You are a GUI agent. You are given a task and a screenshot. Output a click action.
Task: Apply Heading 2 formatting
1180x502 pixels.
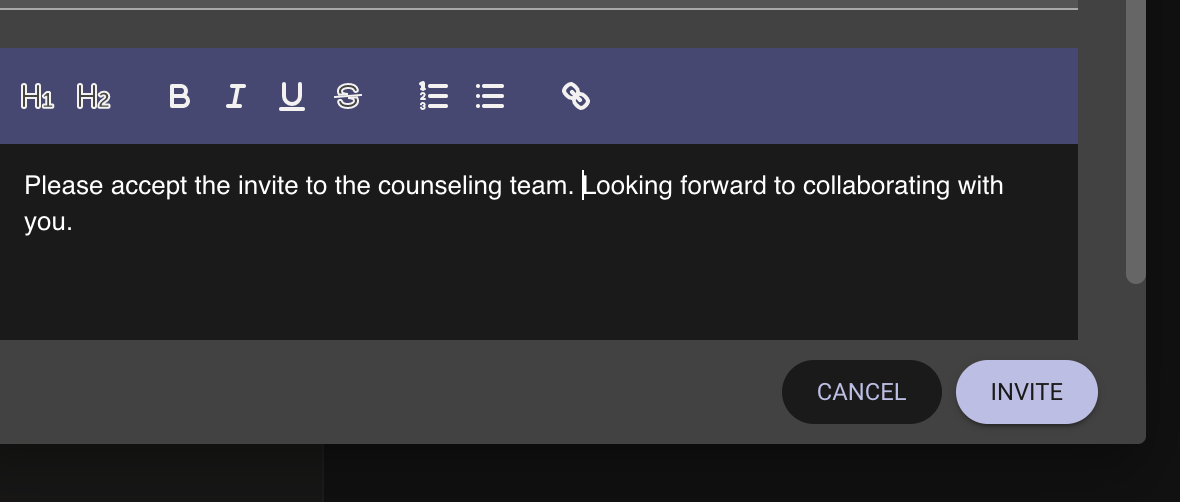point(93,97)
